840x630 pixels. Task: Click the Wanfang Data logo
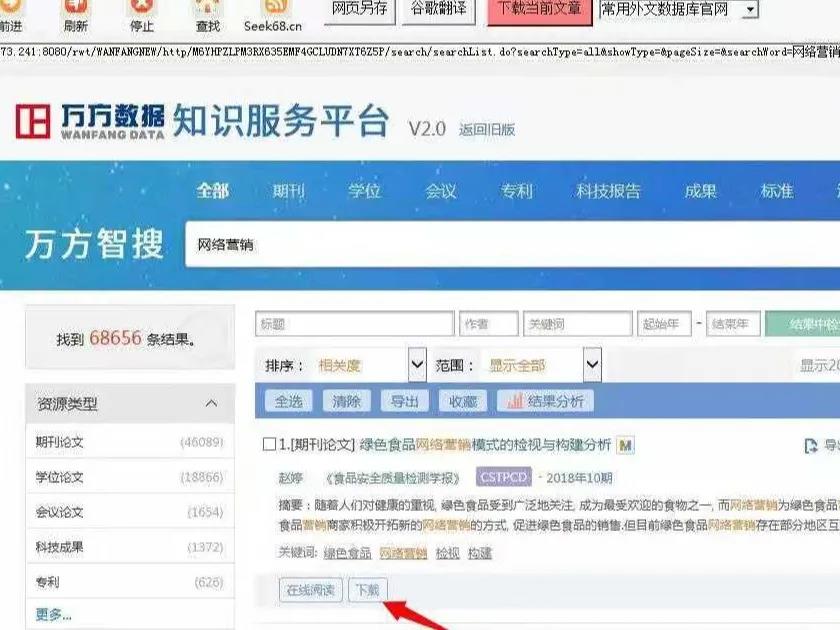tap(89, 122)
